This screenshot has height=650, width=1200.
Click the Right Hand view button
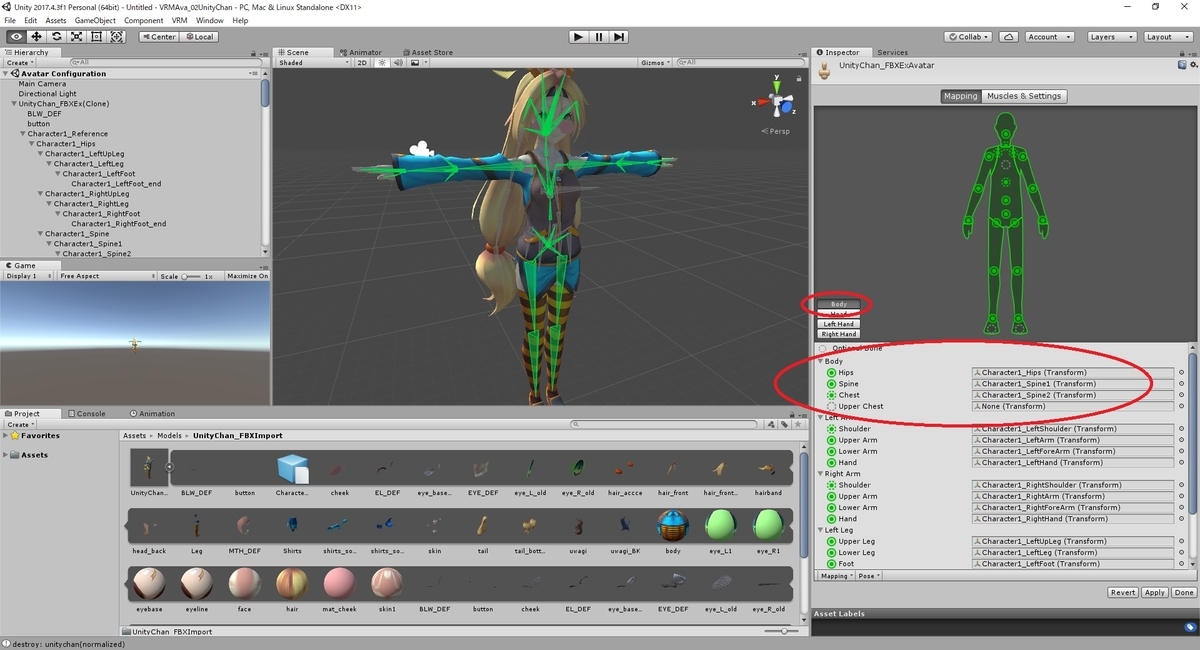coord(838,334)
